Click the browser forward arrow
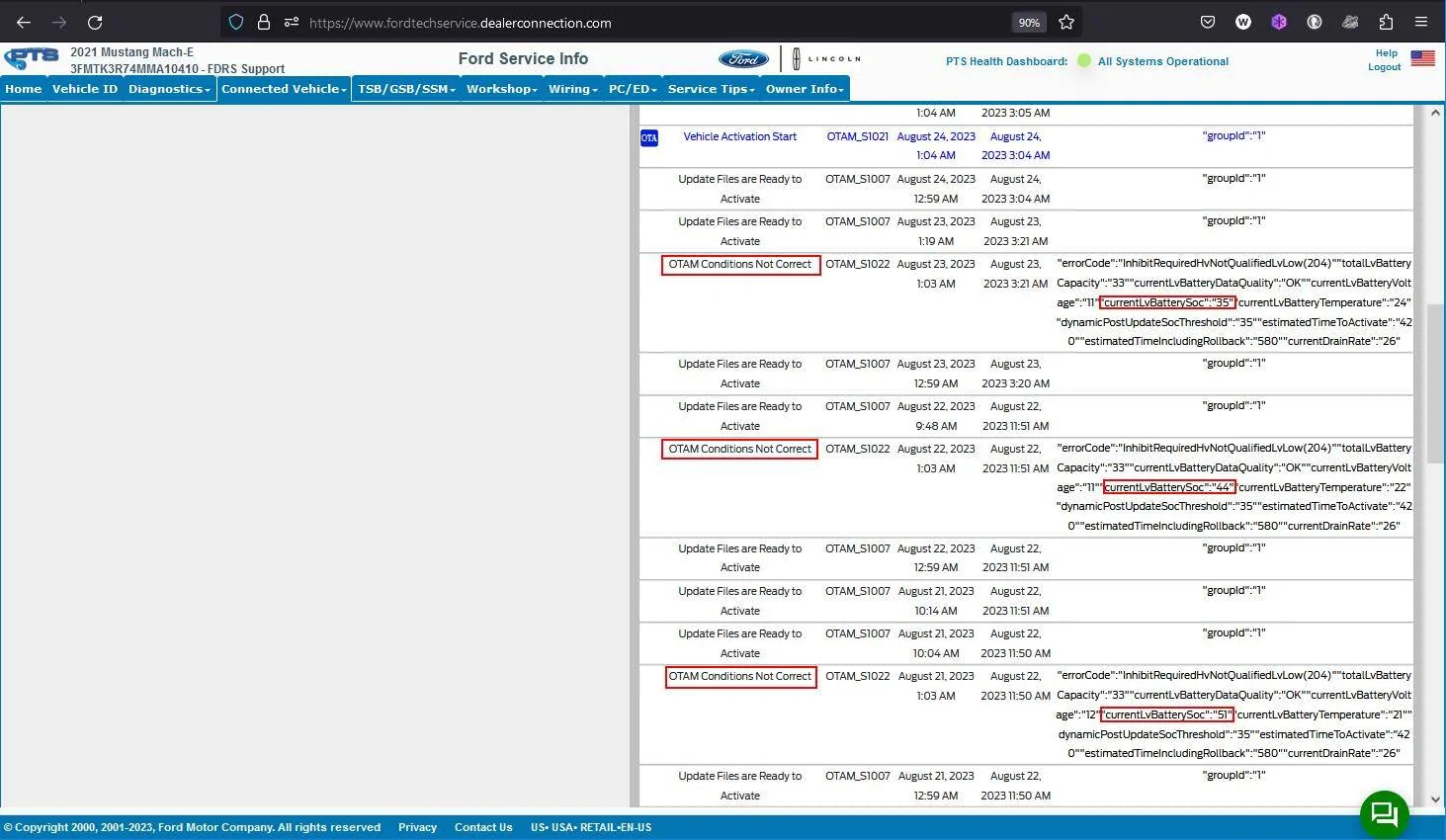1446x840 pixels. coord(59,22)
